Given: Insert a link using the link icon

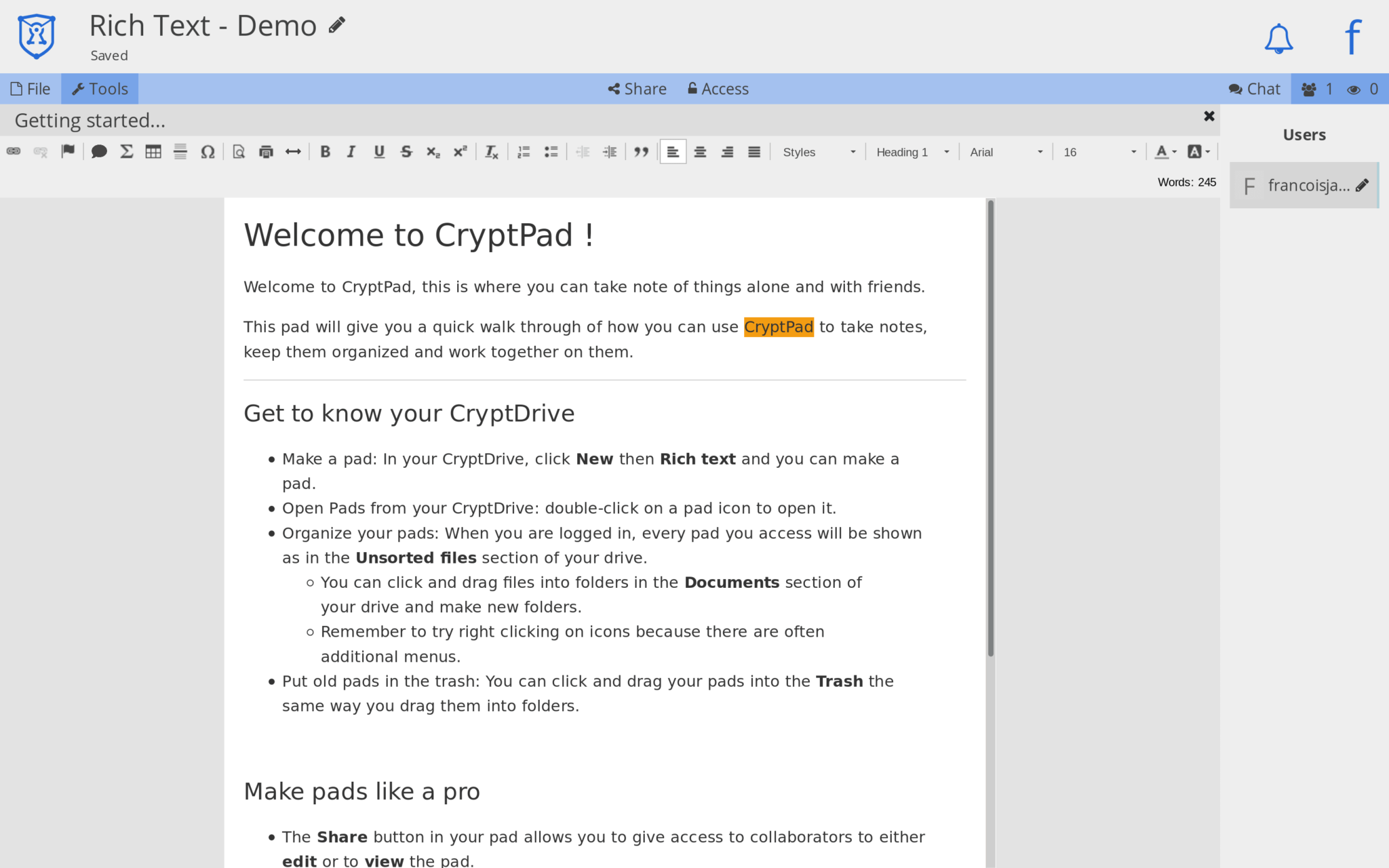Looking at the screenshot, I should point(14,151).
